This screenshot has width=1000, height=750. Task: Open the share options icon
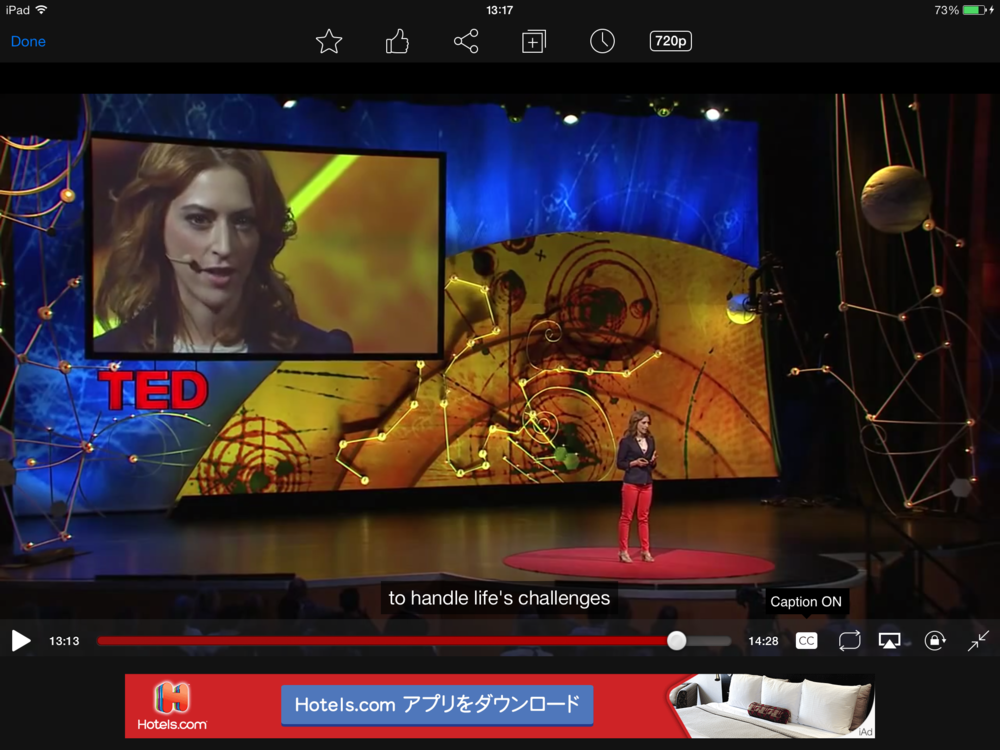pos(466,41)
